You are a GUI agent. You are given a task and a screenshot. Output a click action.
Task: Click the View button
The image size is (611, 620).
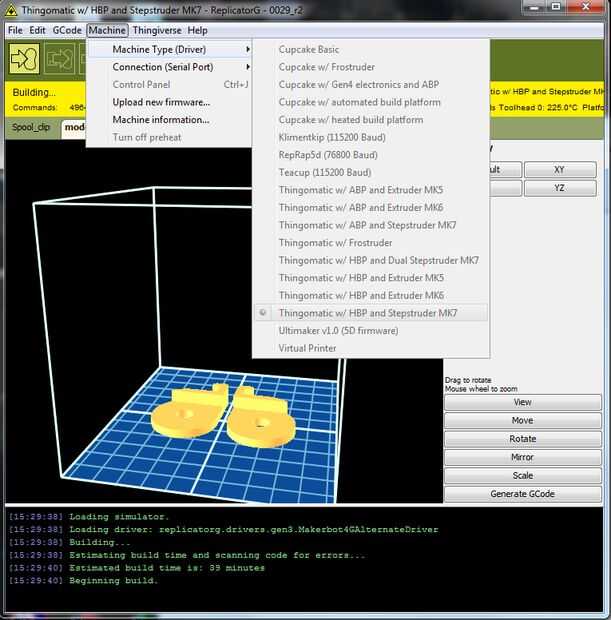[522, 402]
